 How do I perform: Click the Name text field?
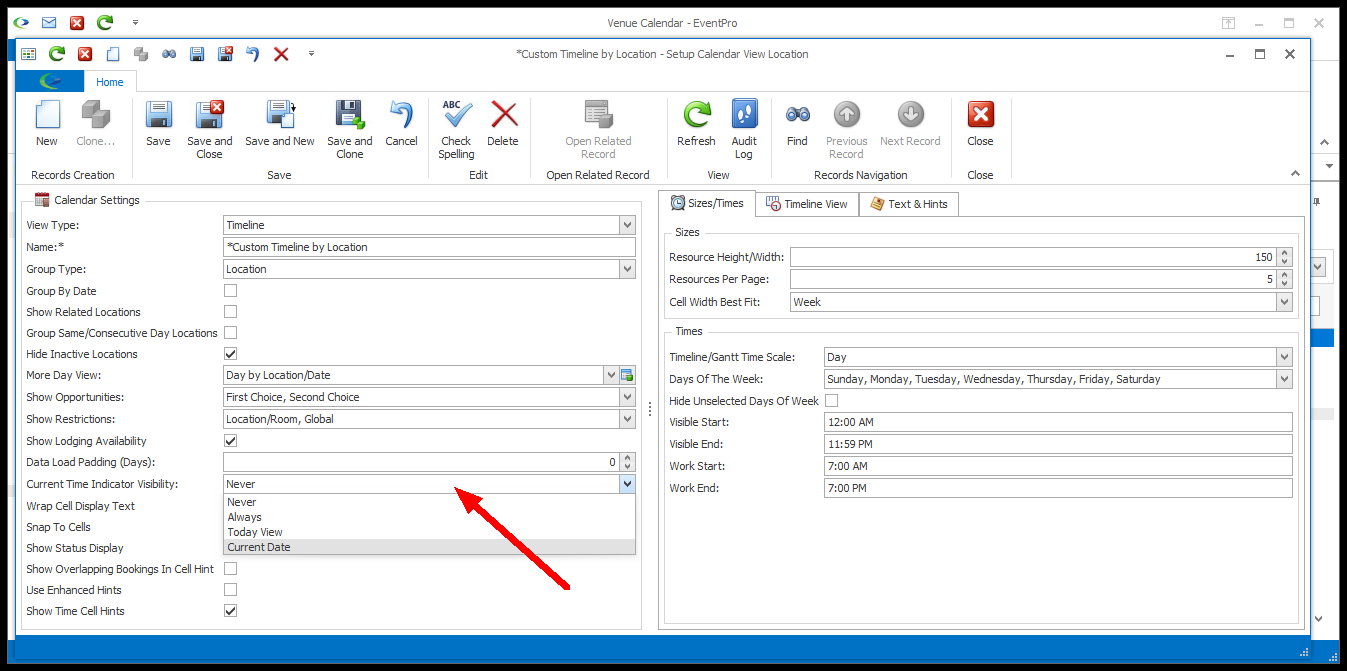[430, 247]
